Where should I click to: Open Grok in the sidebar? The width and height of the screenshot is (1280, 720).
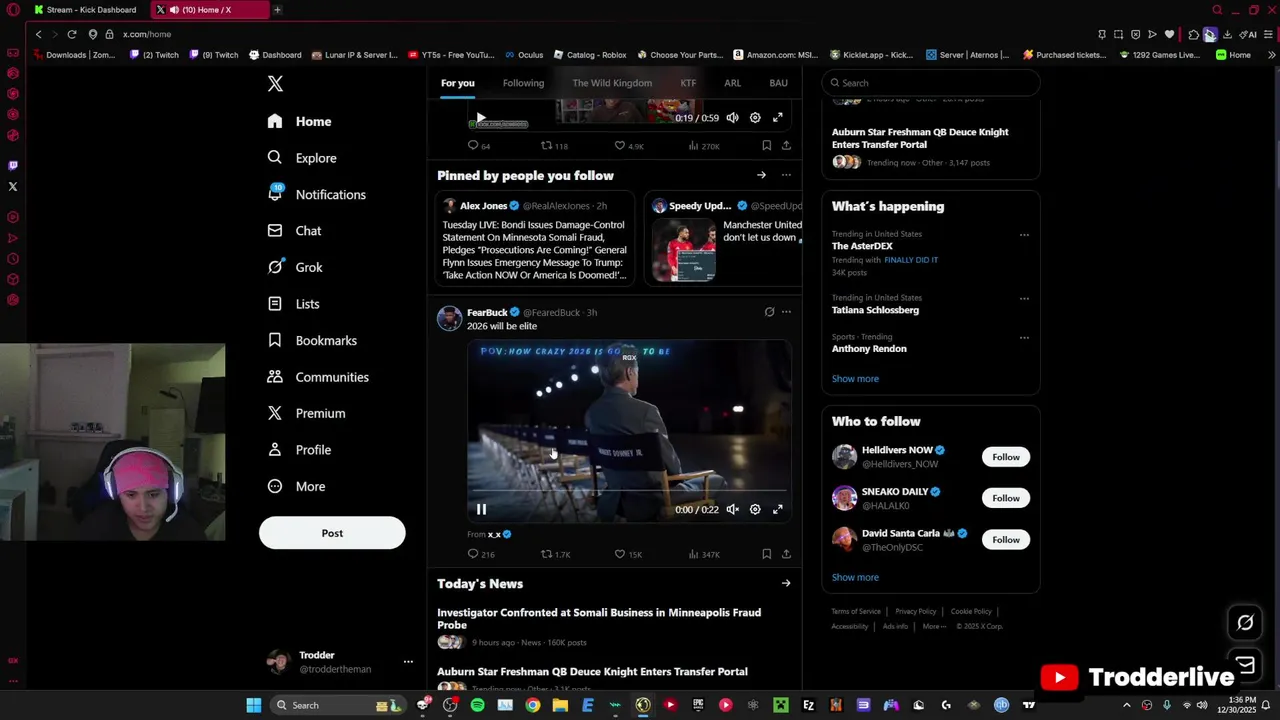295,267
